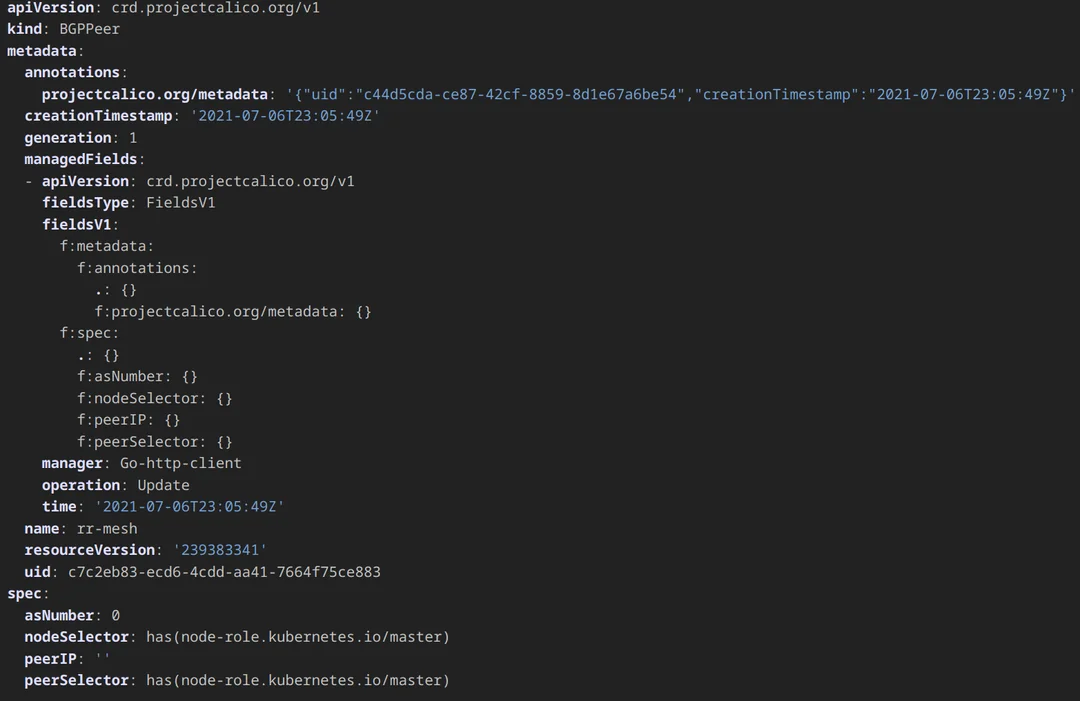Click the top-level 'metadata' key
This screenshot has height=701, width=1080.
[x=41, y=51]
